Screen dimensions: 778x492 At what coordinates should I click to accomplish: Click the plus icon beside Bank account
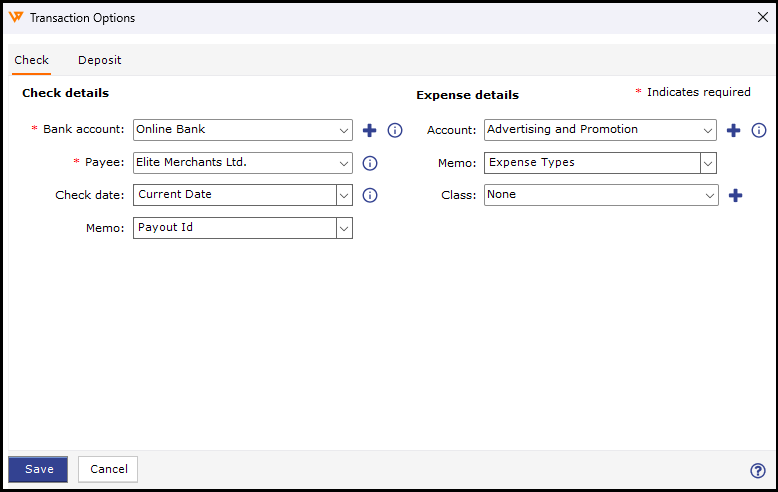coord(369,130)
